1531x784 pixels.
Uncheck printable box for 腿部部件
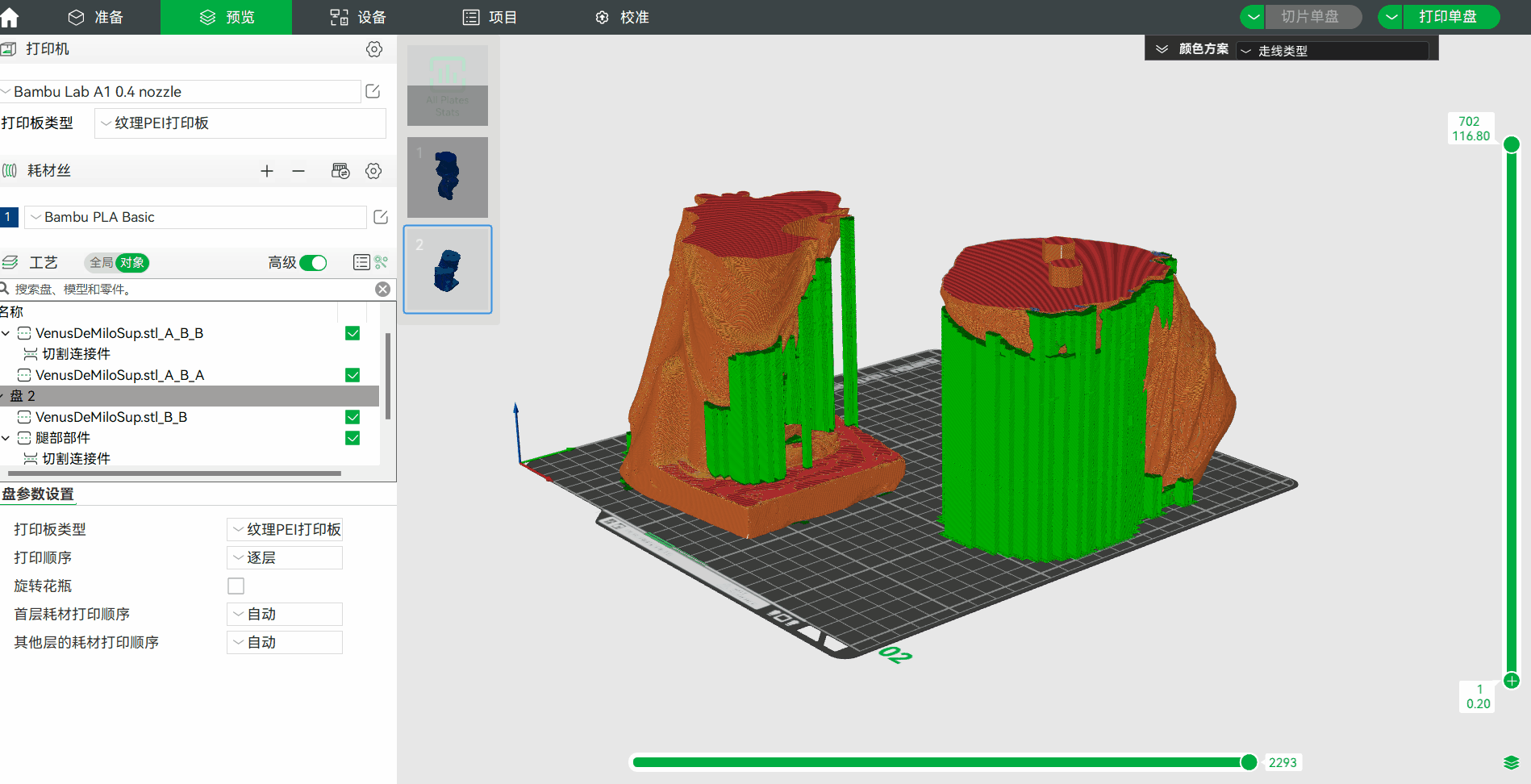click(353, 438)
